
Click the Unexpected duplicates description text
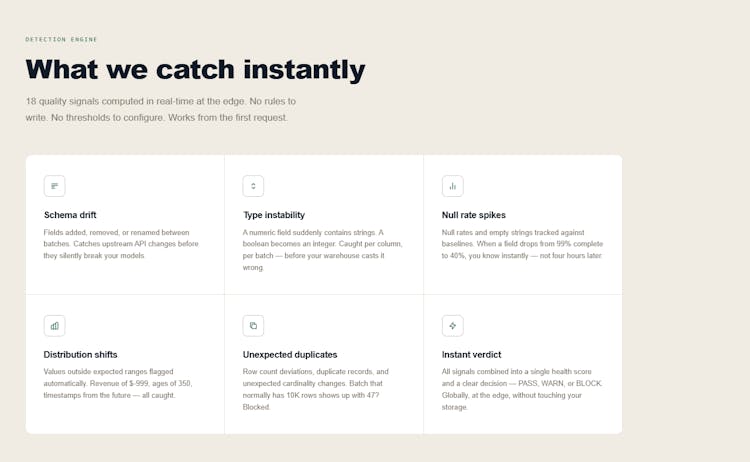point(315,389)
